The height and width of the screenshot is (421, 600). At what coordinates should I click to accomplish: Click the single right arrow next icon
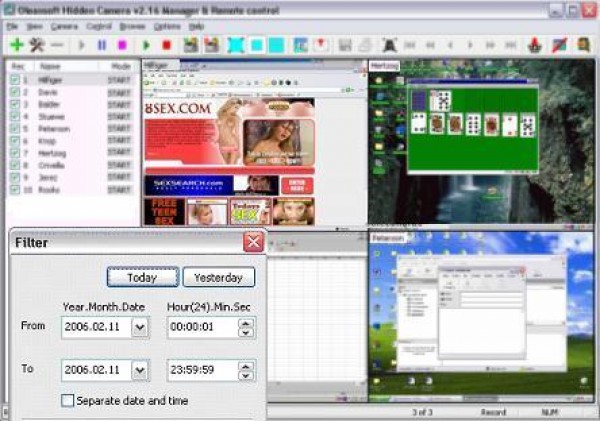[x=470, y=45]
